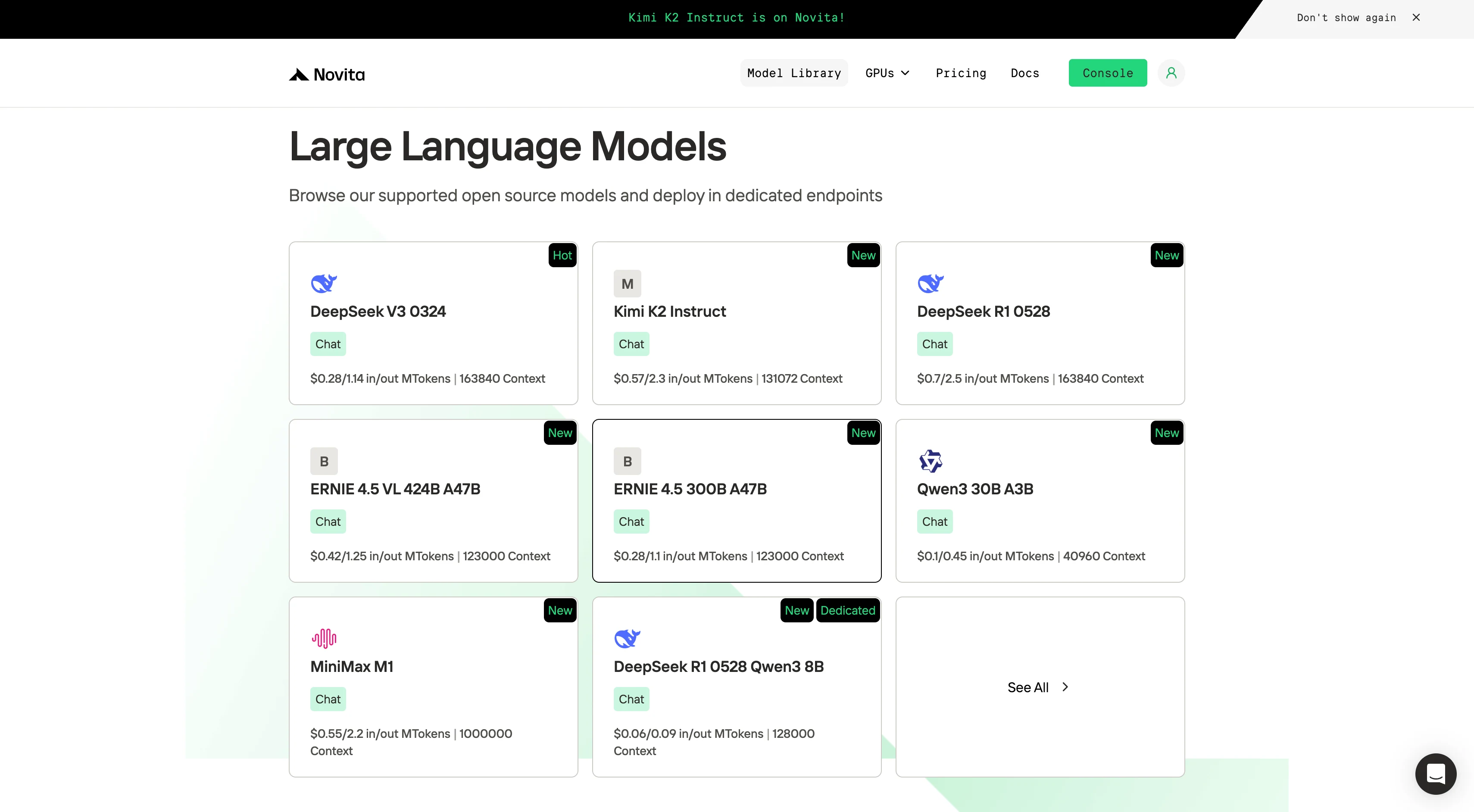The height and width of the screenshot is (812, 1474).
Task: Click the Chat tag on DeepSeek R1 0528 Qwen3 8B
Action: point(631,699)
